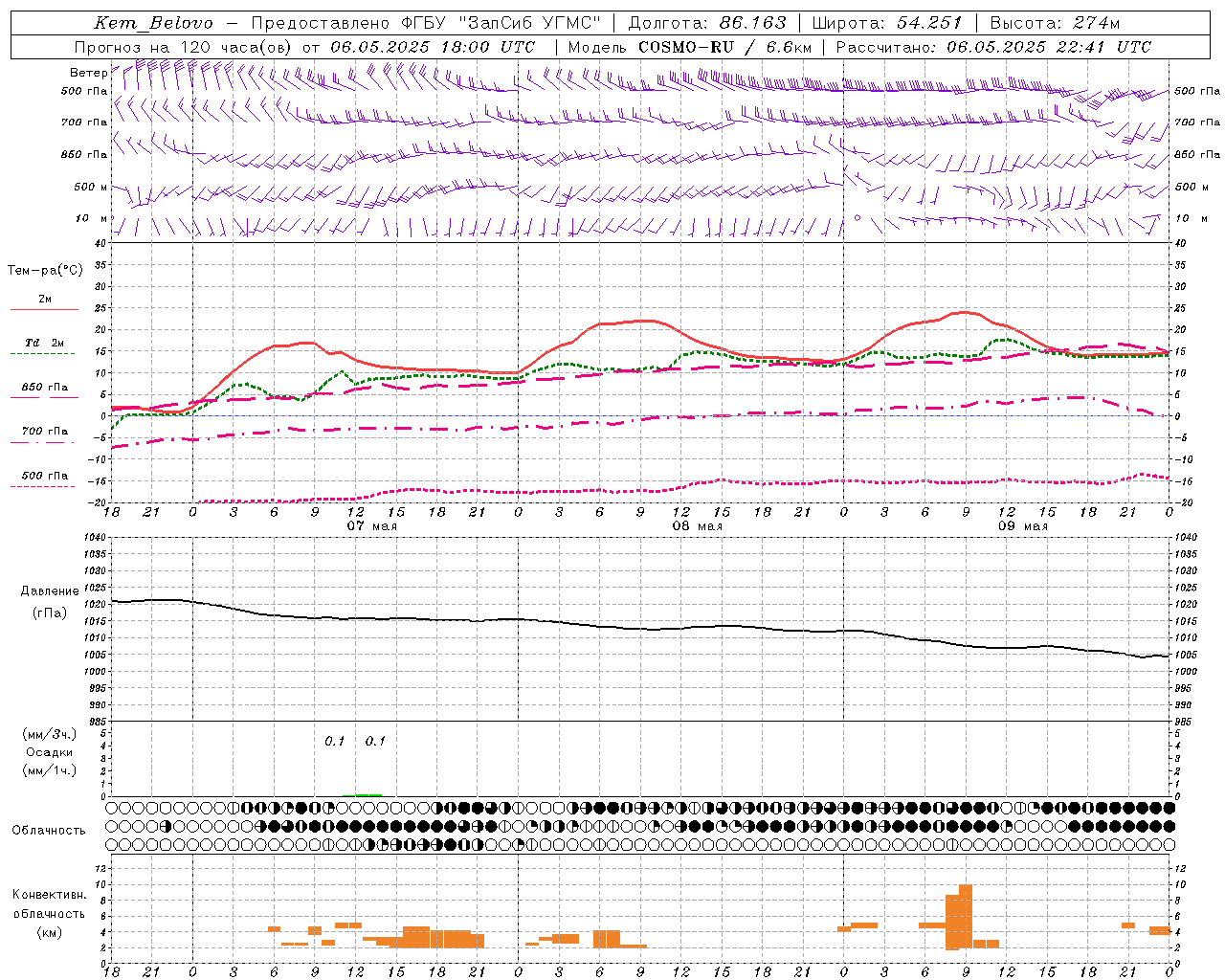This screenshot has width=1225, height=980.
Task: Click the red '2м' temperature legend line
Action: click(44, 309)
